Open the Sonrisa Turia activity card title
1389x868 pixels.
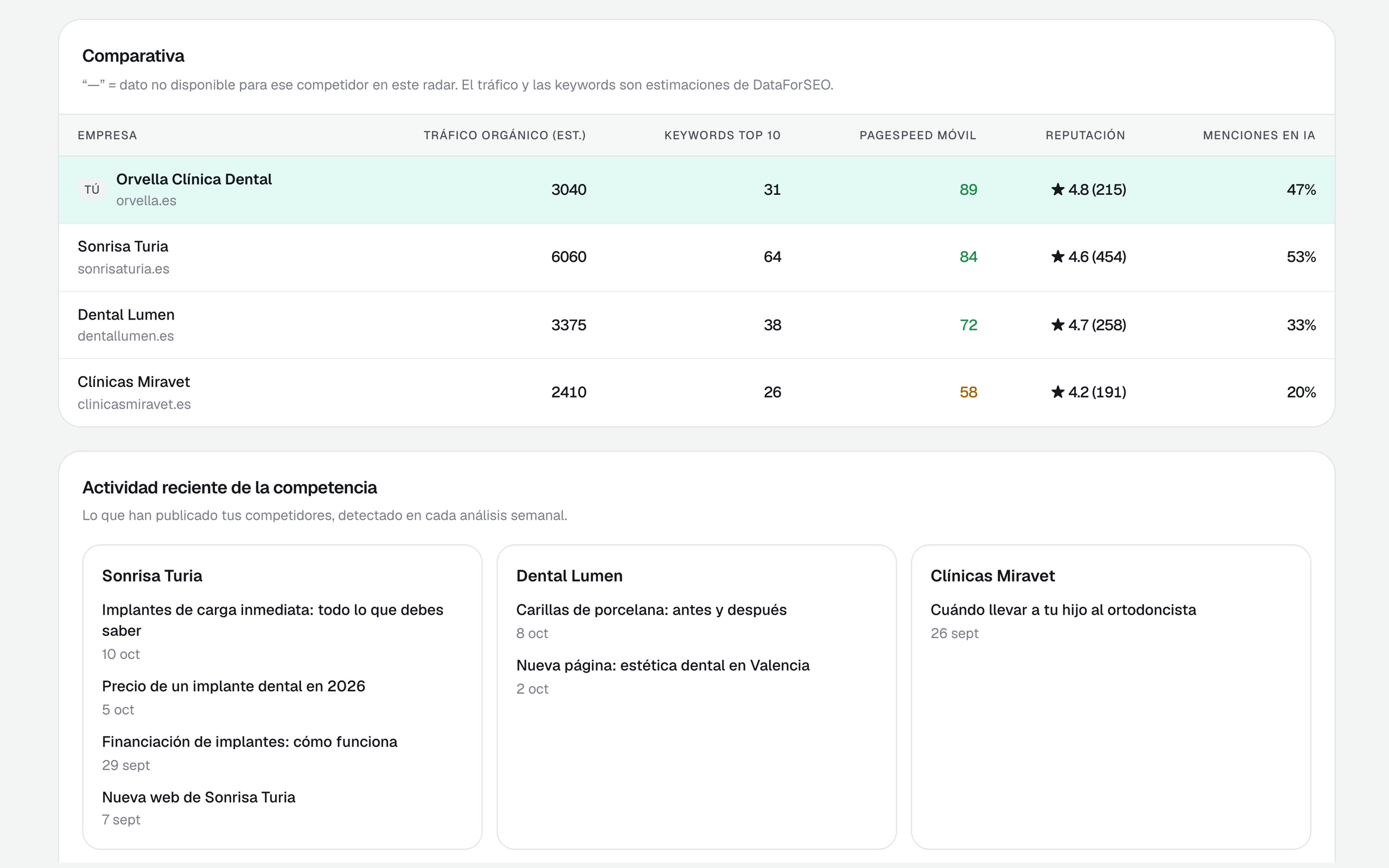[152, 576]
